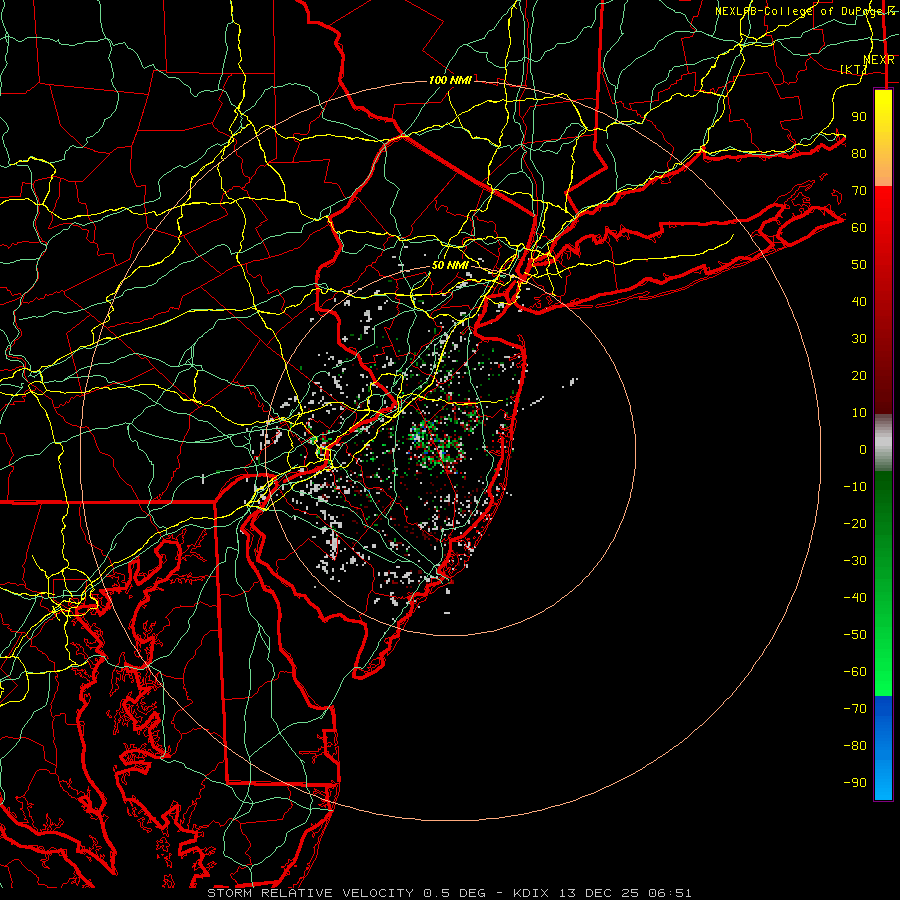Click the NEXR label above the scale
The width and height of the screenshot is (900, 900).
[879, 60]
